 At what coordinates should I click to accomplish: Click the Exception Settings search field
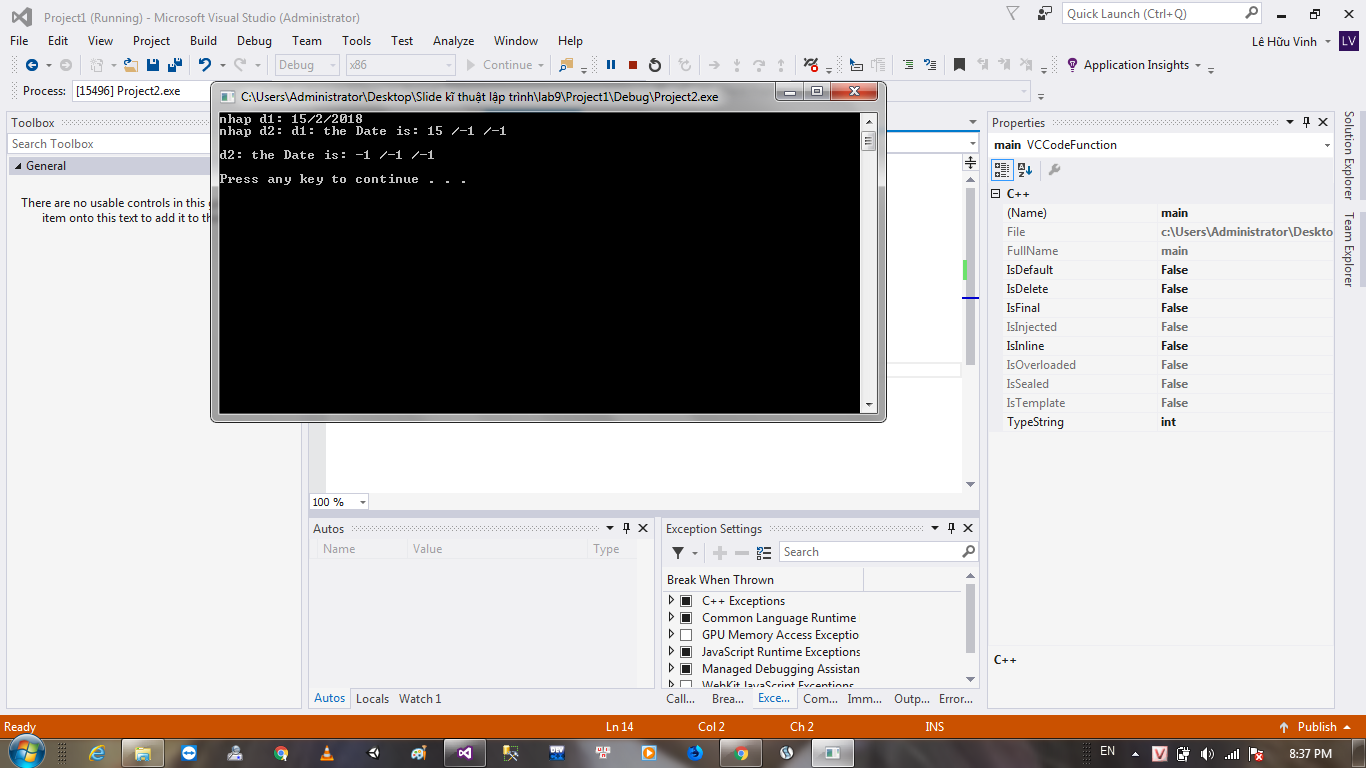(x=870, y=552)
